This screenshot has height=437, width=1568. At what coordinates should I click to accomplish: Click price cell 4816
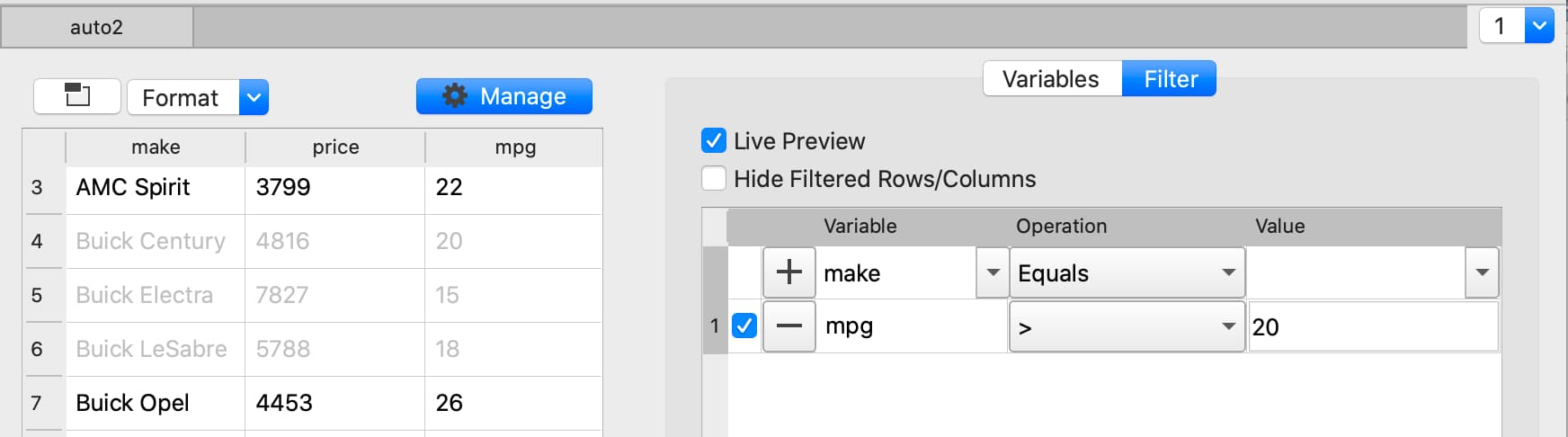pos(335,241)
